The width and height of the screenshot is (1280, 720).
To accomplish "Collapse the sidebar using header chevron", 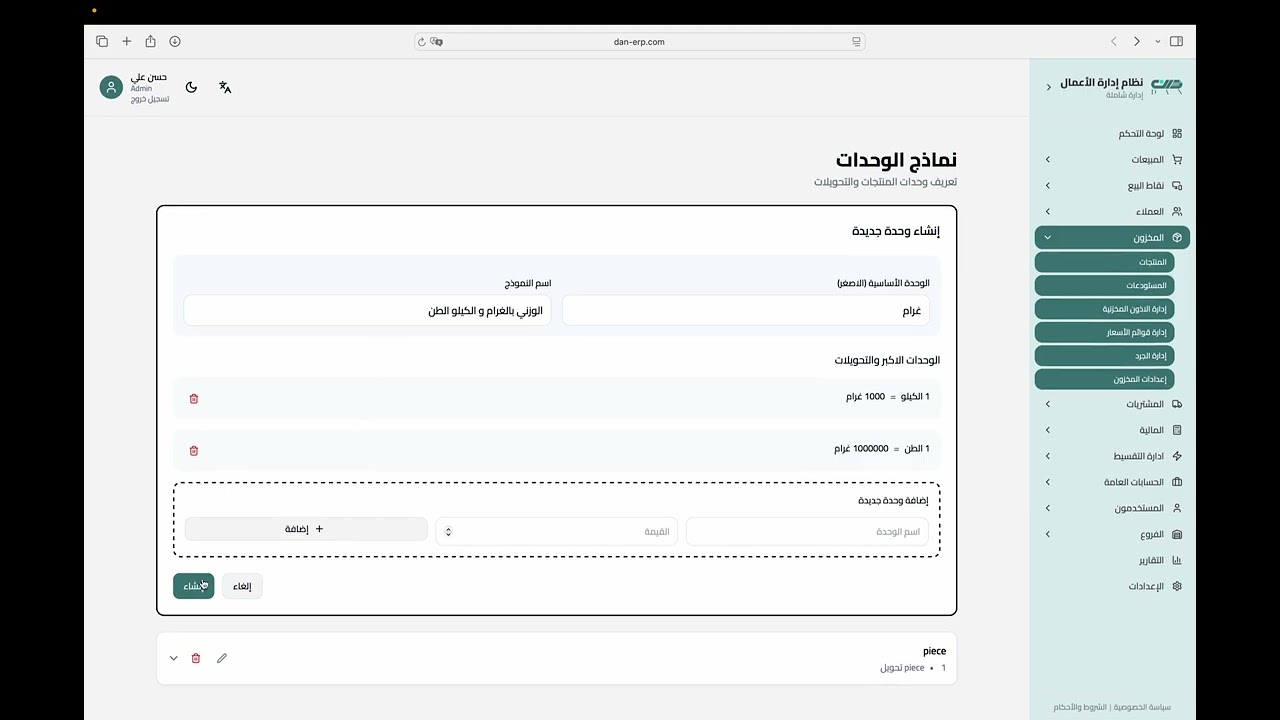I will coord(1049,87).
